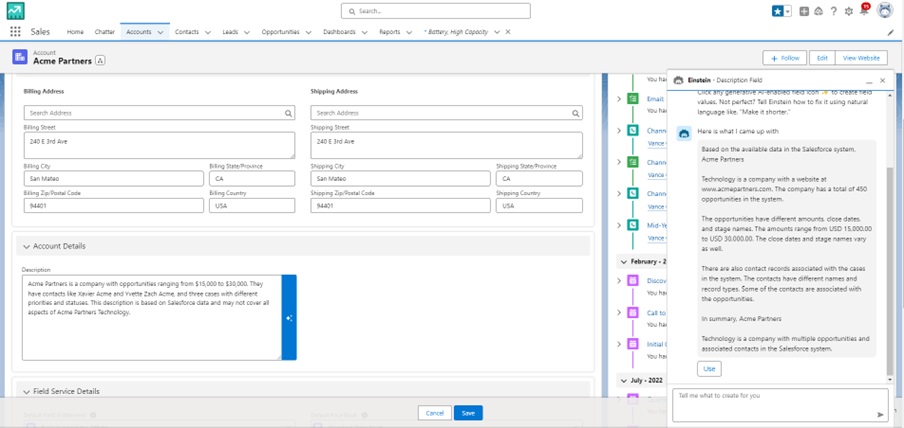Minimize the Einstein panel

coord(869,81)
